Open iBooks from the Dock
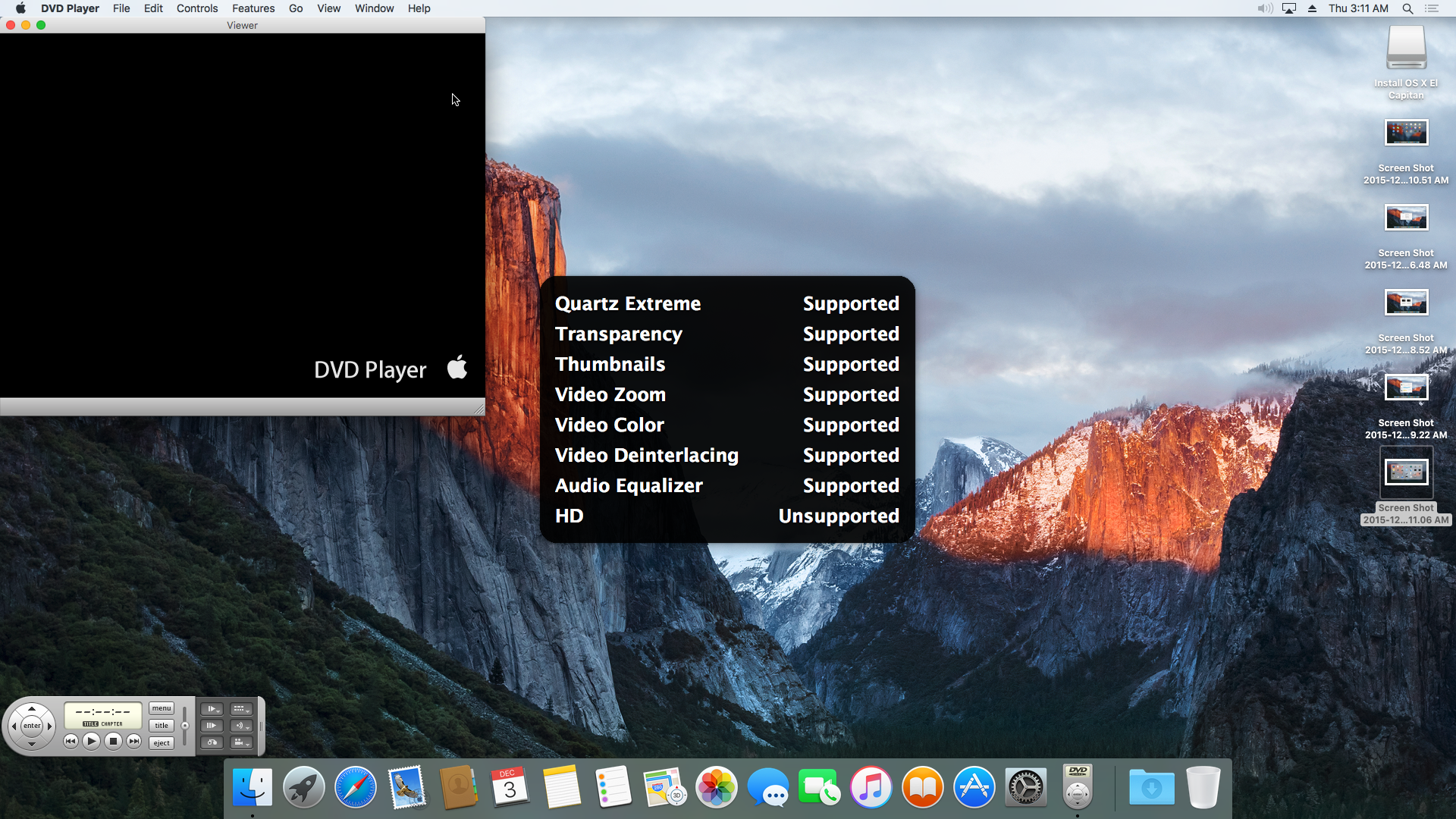 tap(923, 787)
